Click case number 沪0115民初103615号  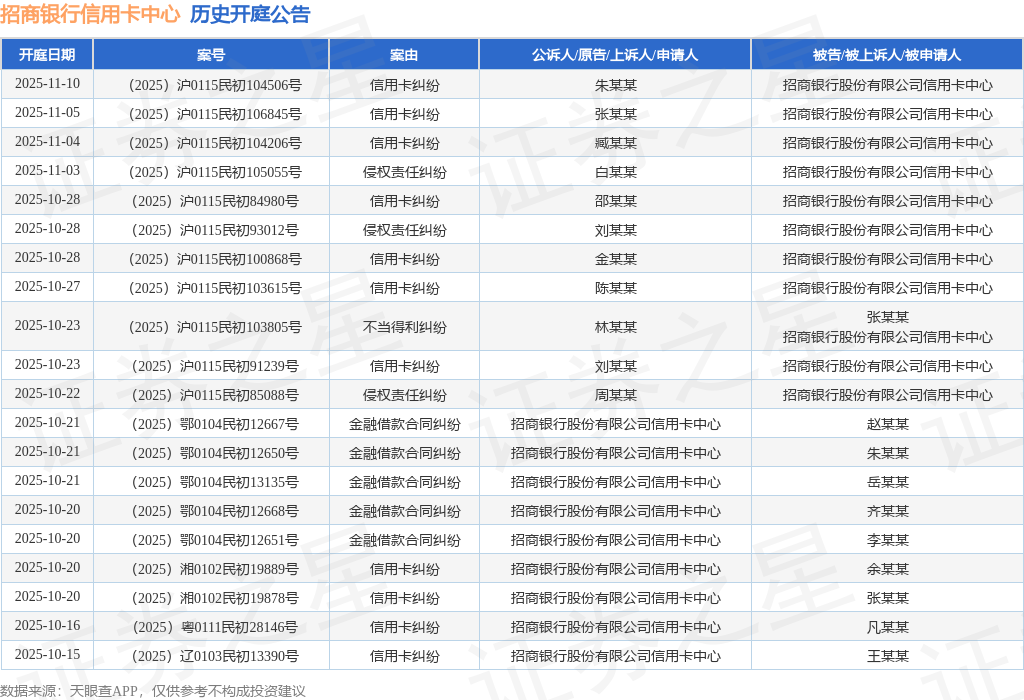tap(215, 288)
